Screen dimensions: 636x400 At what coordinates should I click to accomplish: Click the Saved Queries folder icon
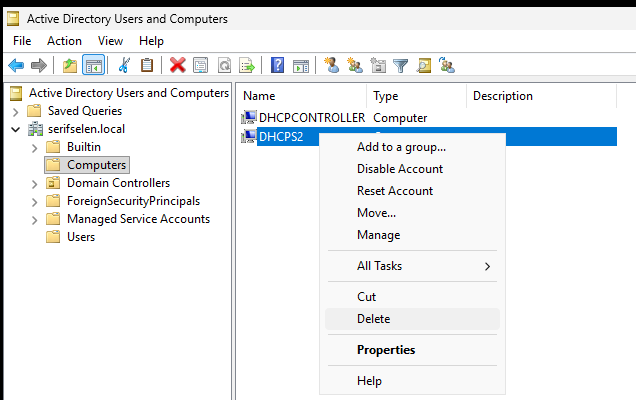pos(34,111)
